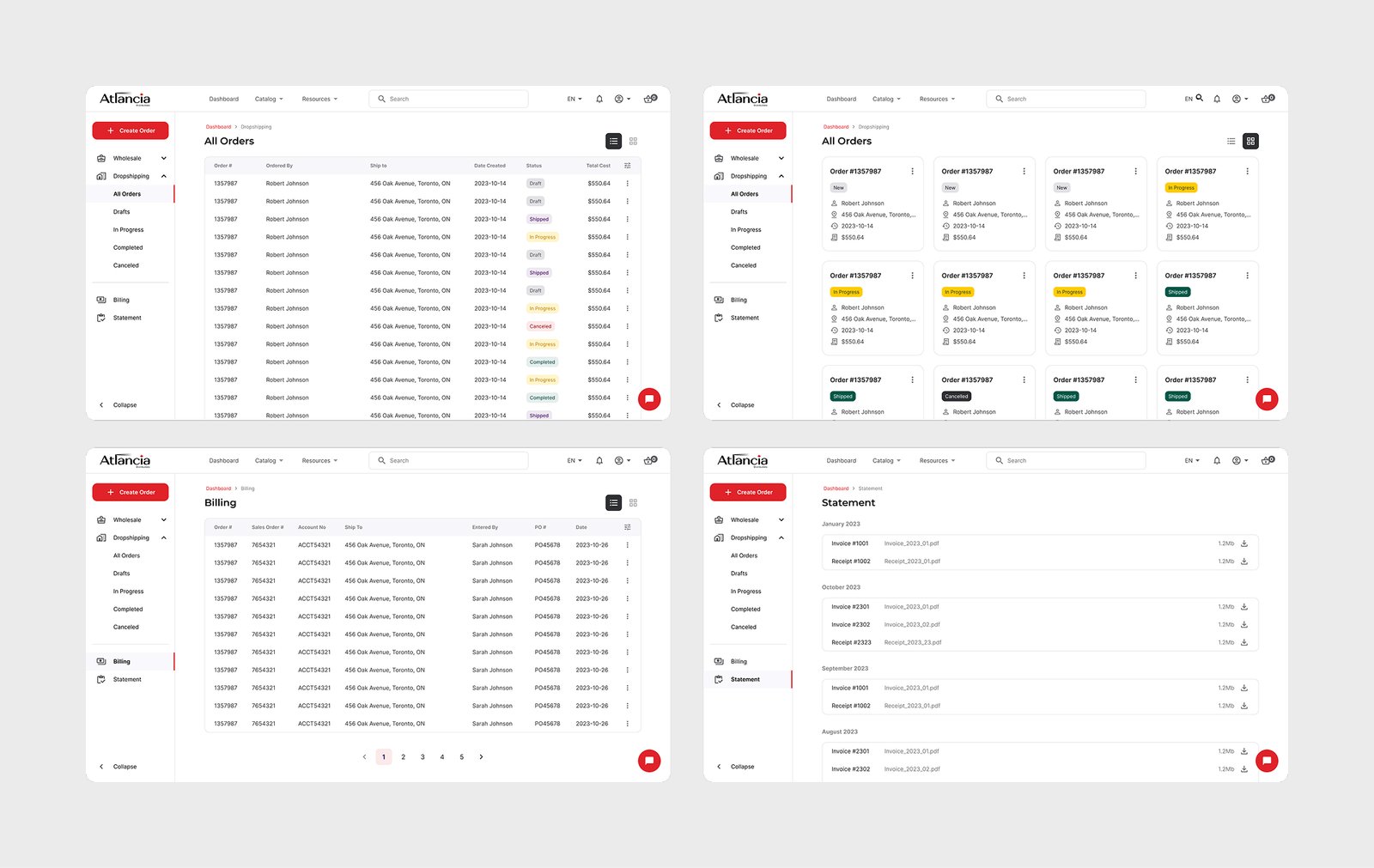
Task: Click Create Order on the Statement page
Action: click(748, 492)
